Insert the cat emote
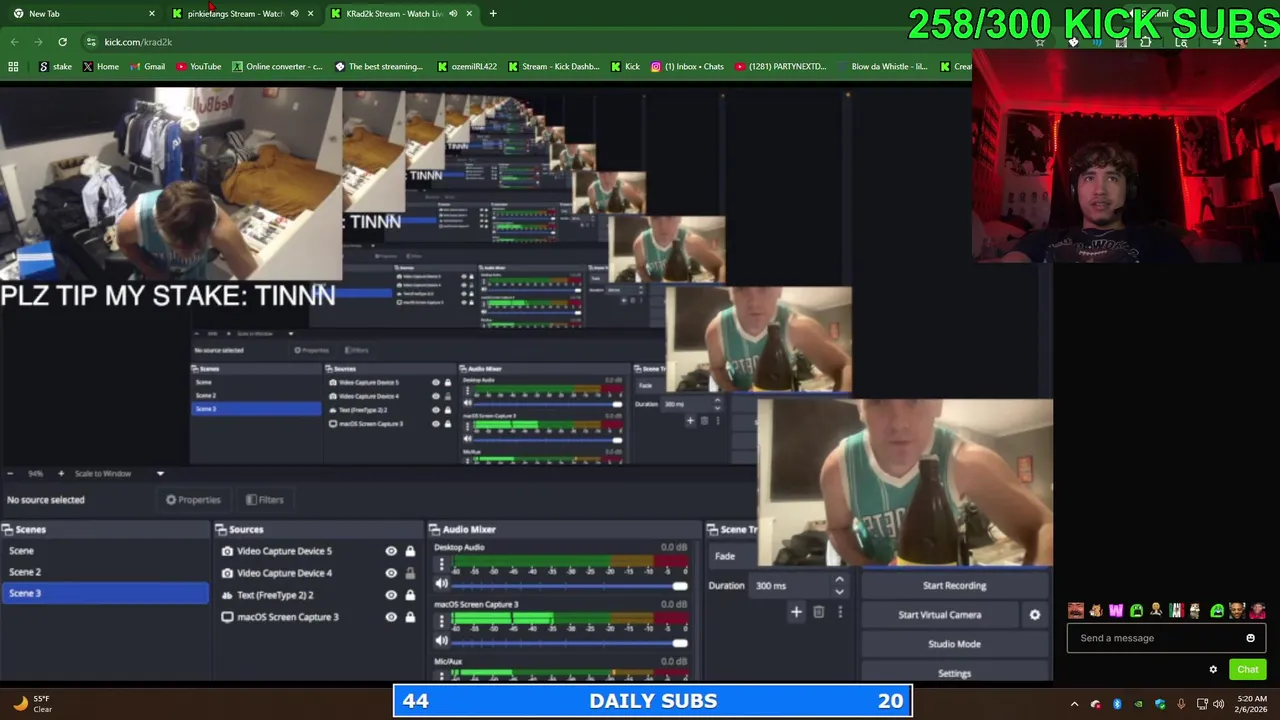Screen dimensions: 1280x720 coord(1096,611)
